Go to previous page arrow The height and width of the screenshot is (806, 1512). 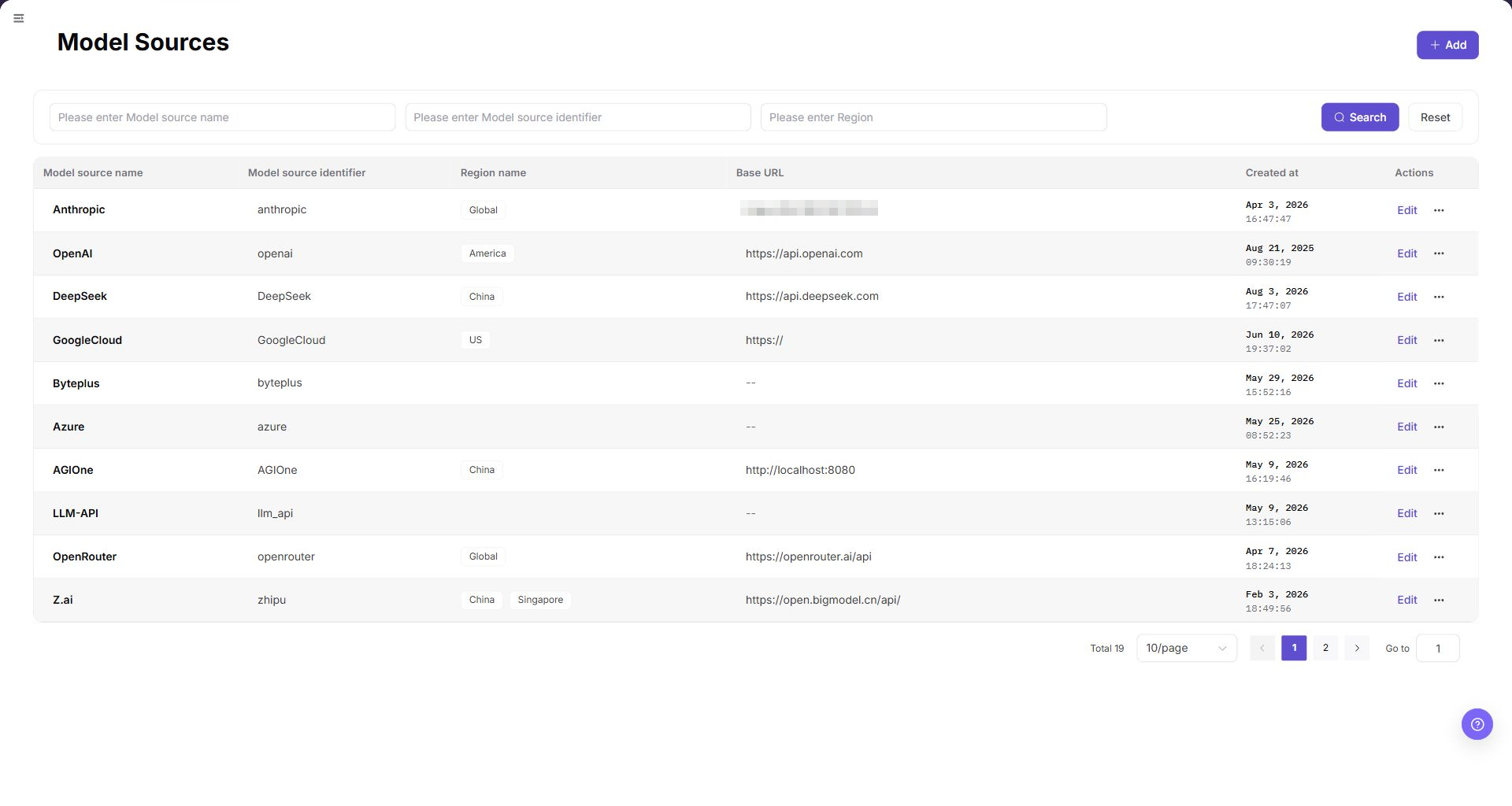point(1262,648)
